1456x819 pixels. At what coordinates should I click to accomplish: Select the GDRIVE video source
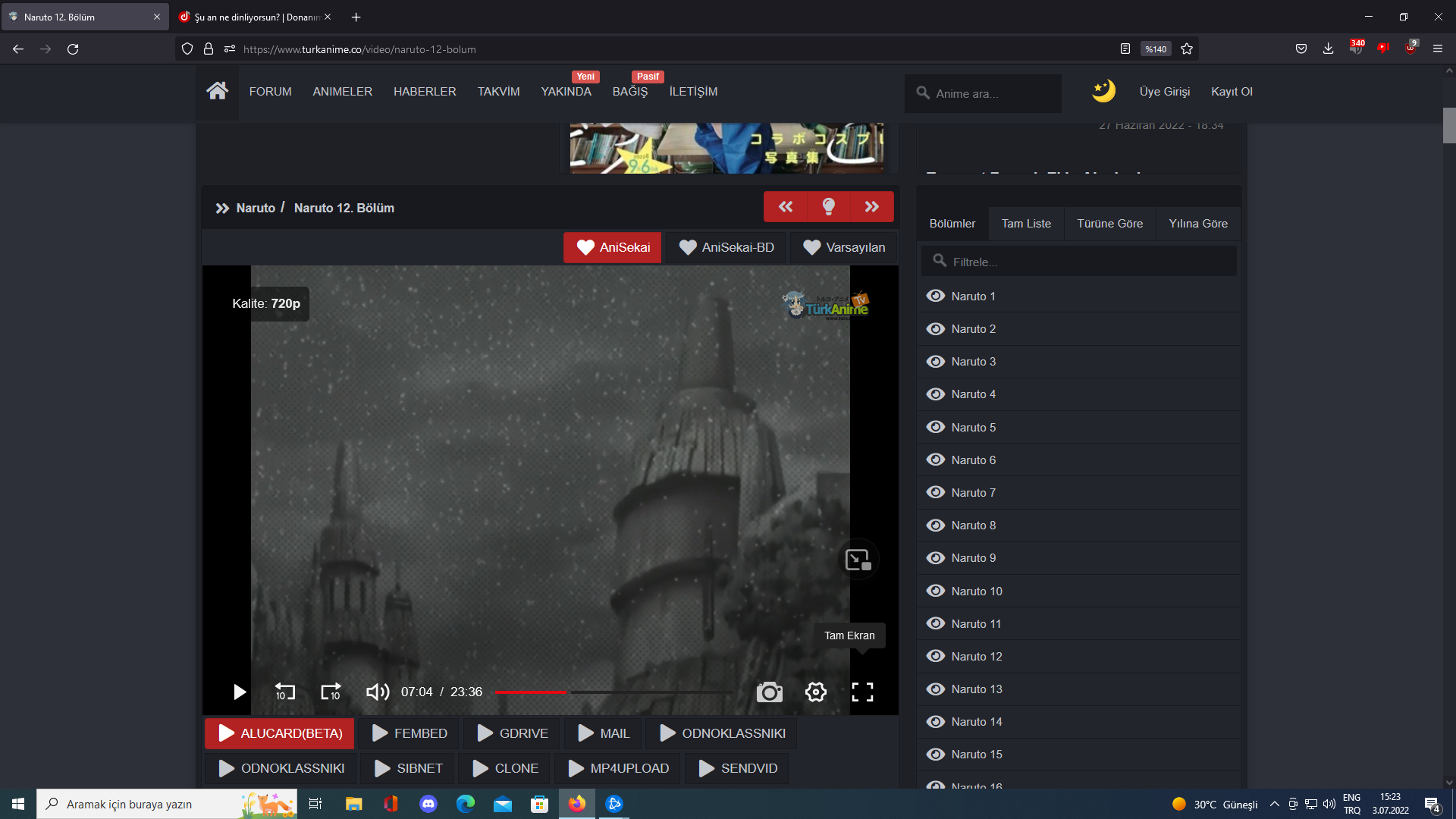(x=512, y=733)
